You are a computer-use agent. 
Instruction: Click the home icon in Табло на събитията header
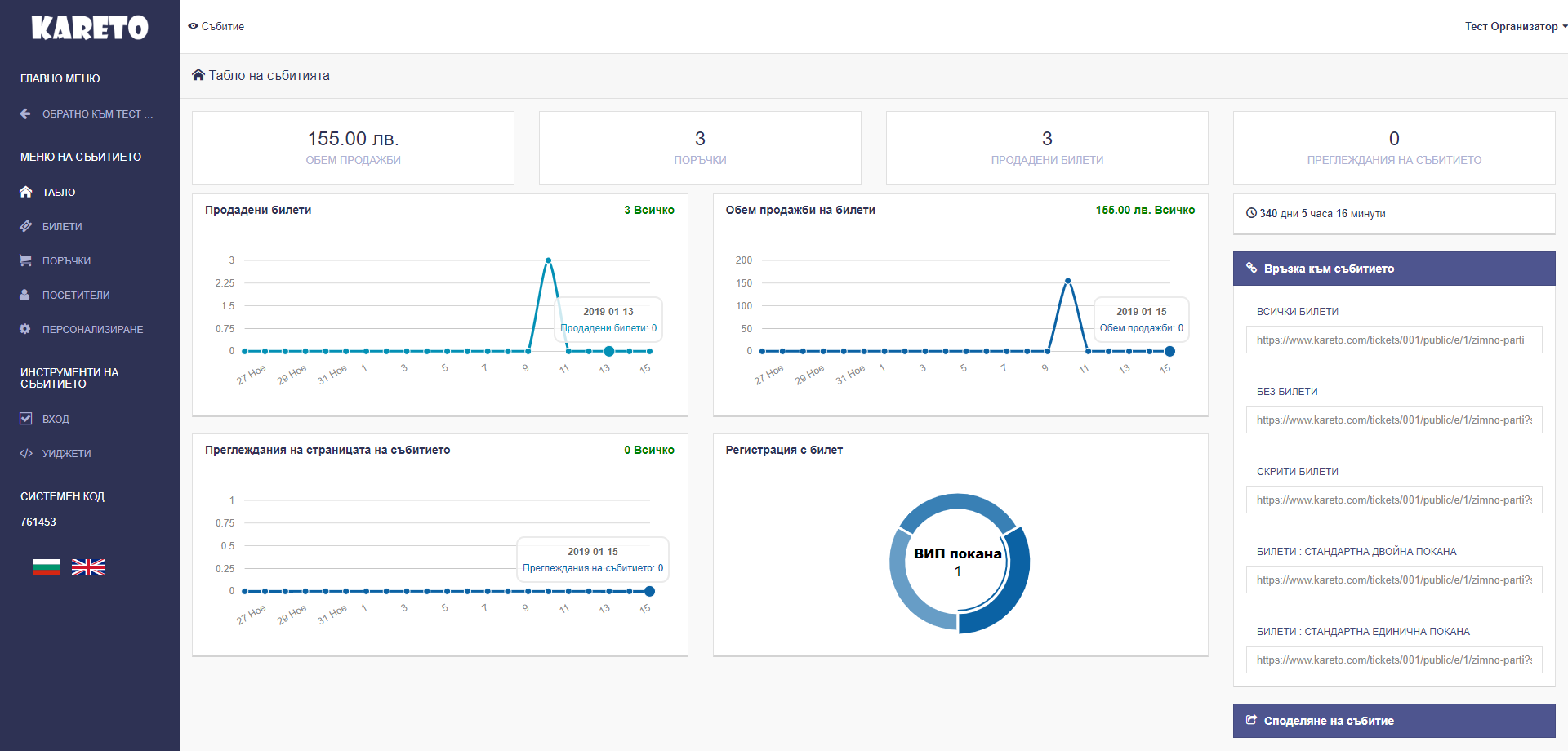[x=198, y=75]
